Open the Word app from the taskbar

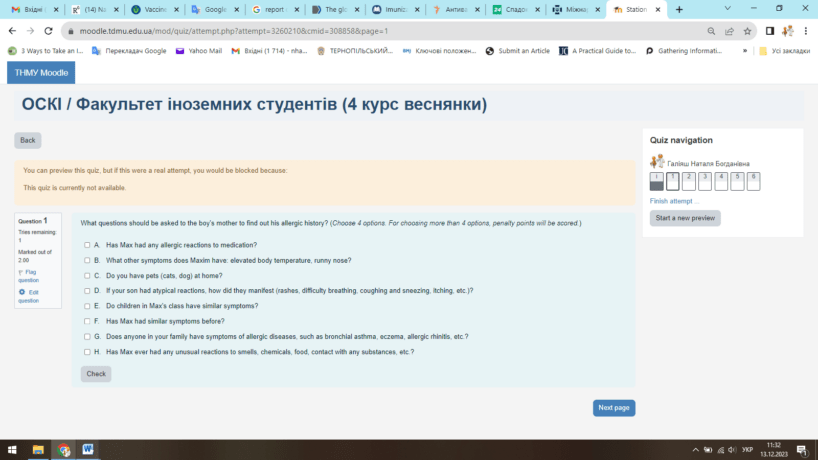click(x=87, y=449)
